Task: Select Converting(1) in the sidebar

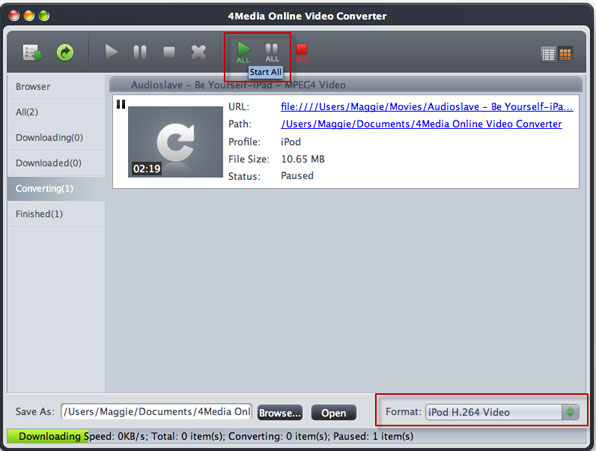Action: pyautogui.click(x=56, y=188)
